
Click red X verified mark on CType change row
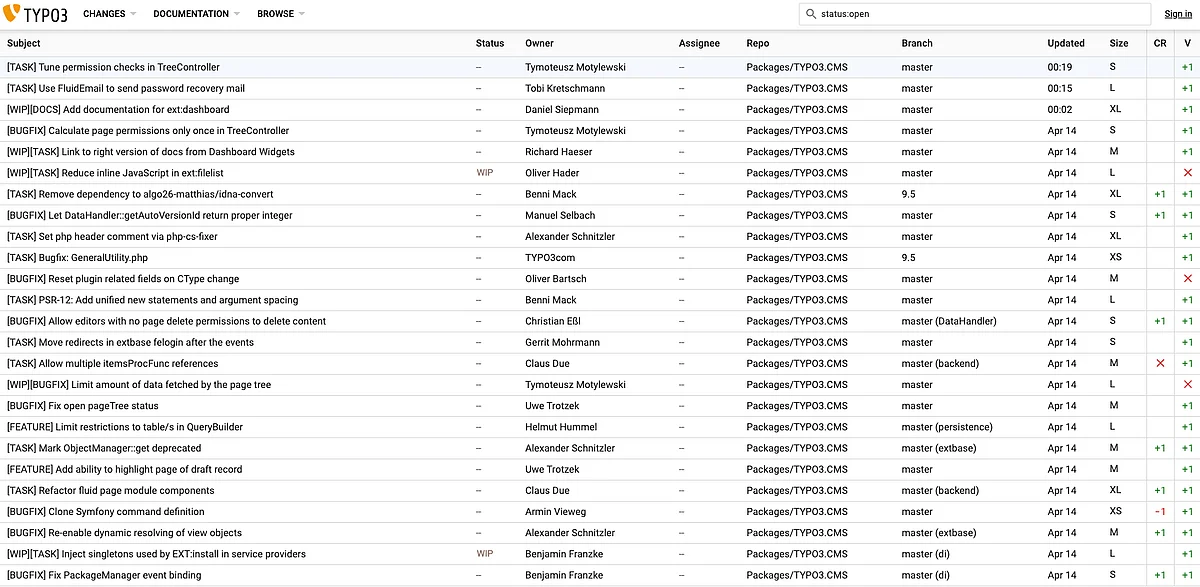1187,279
